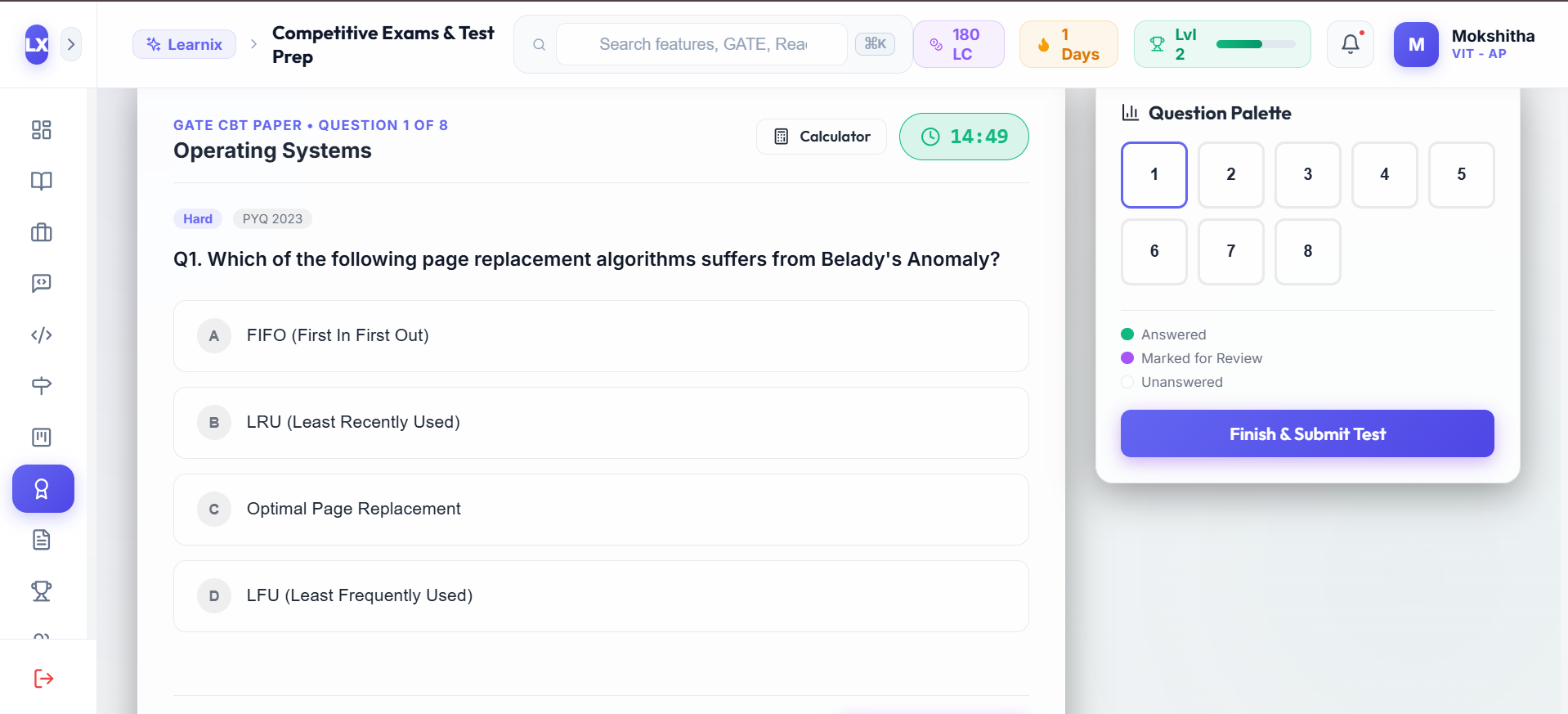Open the dashboard grid icon in sidebar
This screenshot has width=1568, height=714.
point(42,130)
